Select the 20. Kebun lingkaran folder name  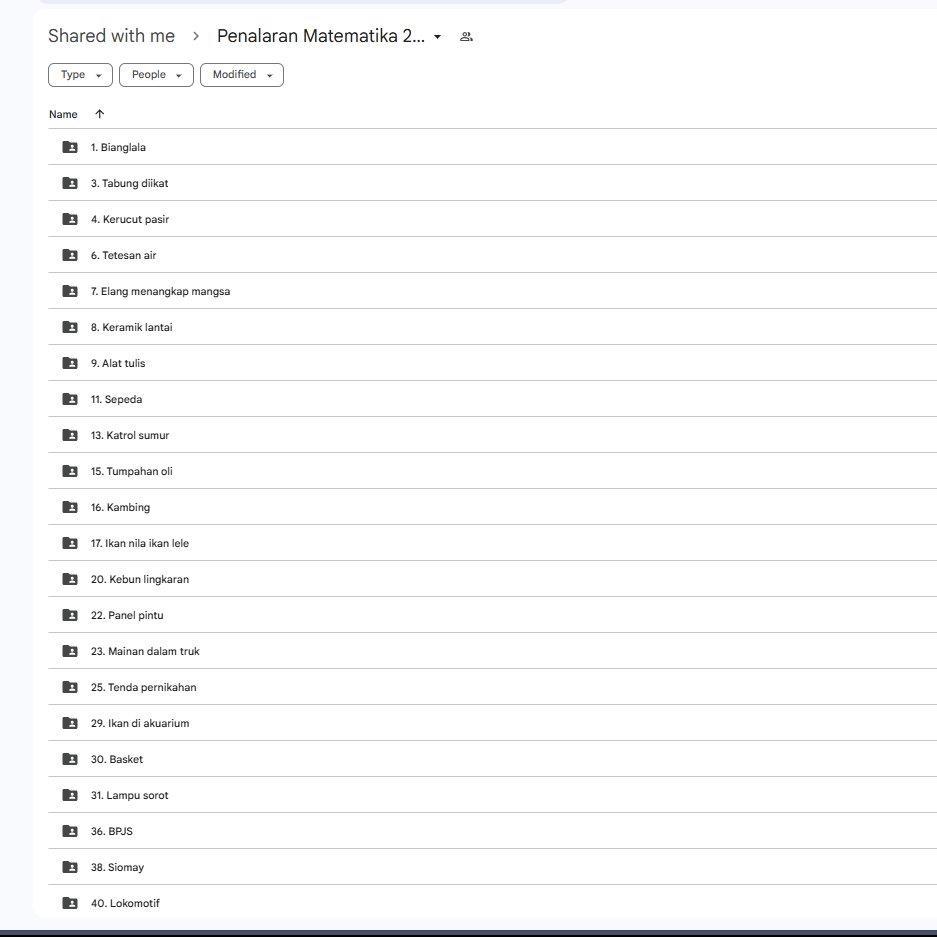(x=140, y=579)
